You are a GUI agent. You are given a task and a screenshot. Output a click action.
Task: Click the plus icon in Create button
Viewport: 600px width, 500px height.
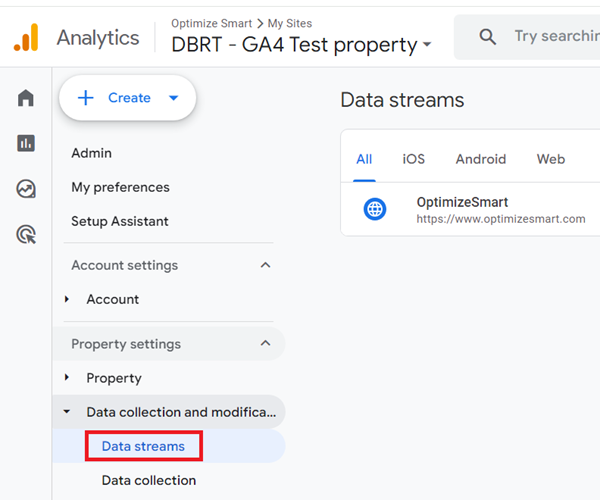[x=86, y=98]
